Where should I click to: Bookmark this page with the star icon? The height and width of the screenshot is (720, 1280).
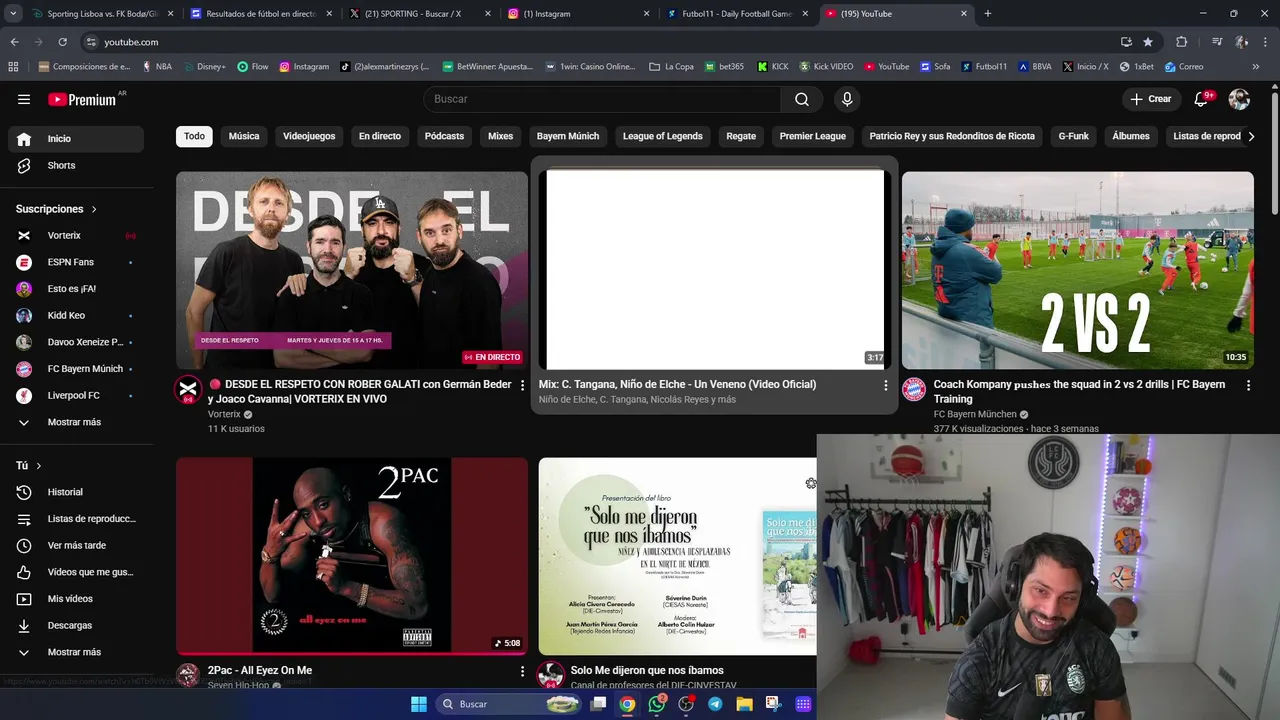pos(1148,42)
